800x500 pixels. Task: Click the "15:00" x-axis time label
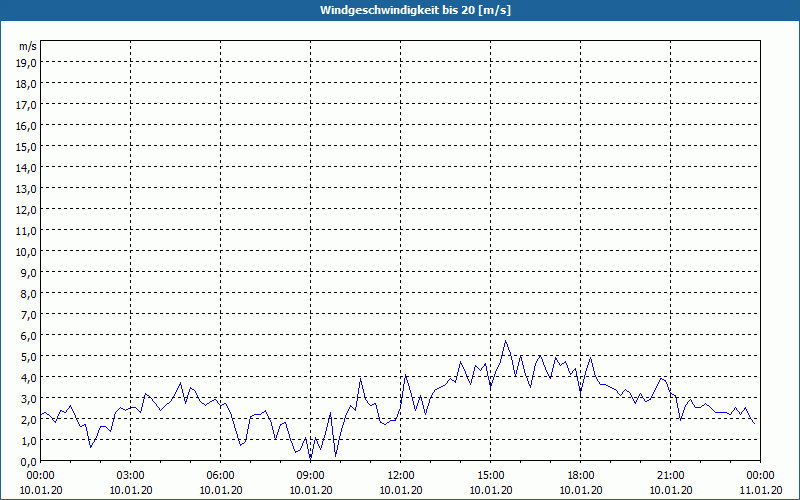click(491, 476)
